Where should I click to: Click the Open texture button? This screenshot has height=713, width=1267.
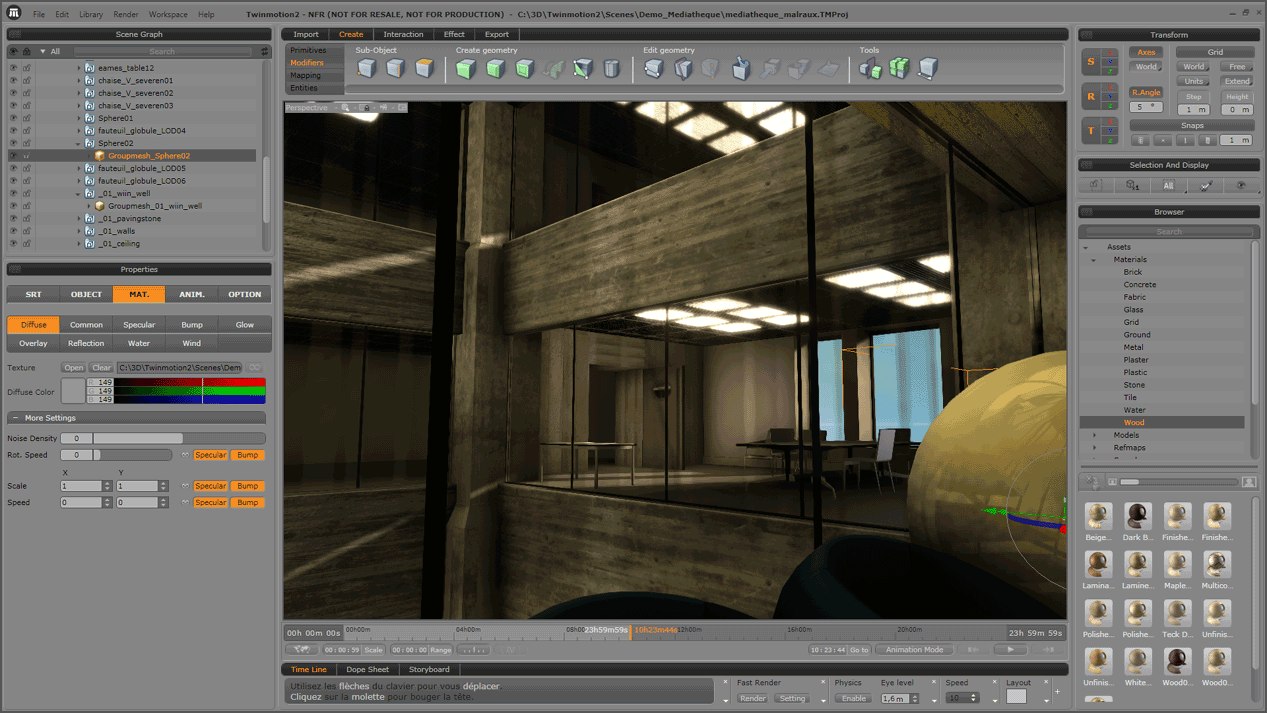pyautogui.click(x=74, y=368)
